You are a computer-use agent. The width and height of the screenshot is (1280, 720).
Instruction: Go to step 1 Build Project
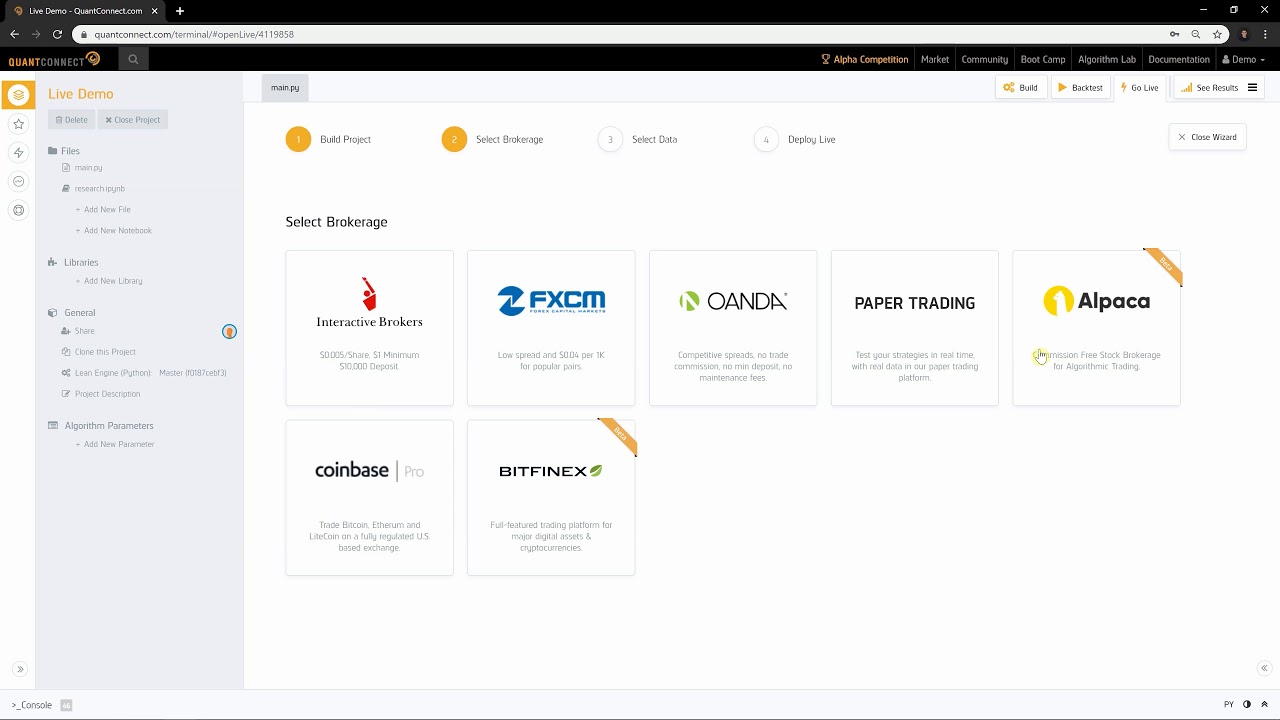coord(328,139)
